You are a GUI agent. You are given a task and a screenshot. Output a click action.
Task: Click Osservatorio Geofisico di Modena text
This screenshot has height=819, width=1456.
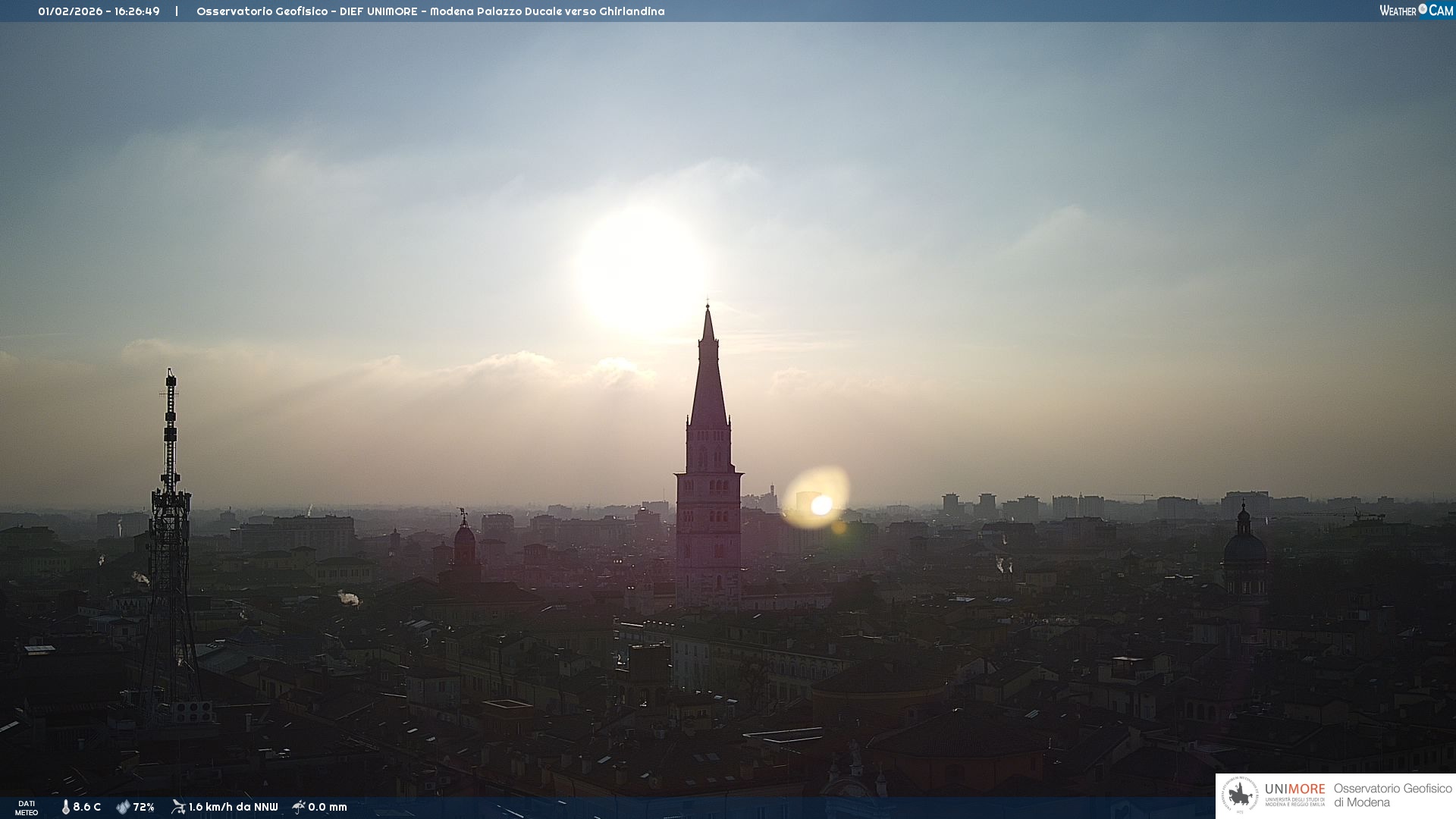click(x=1392, y=795)
